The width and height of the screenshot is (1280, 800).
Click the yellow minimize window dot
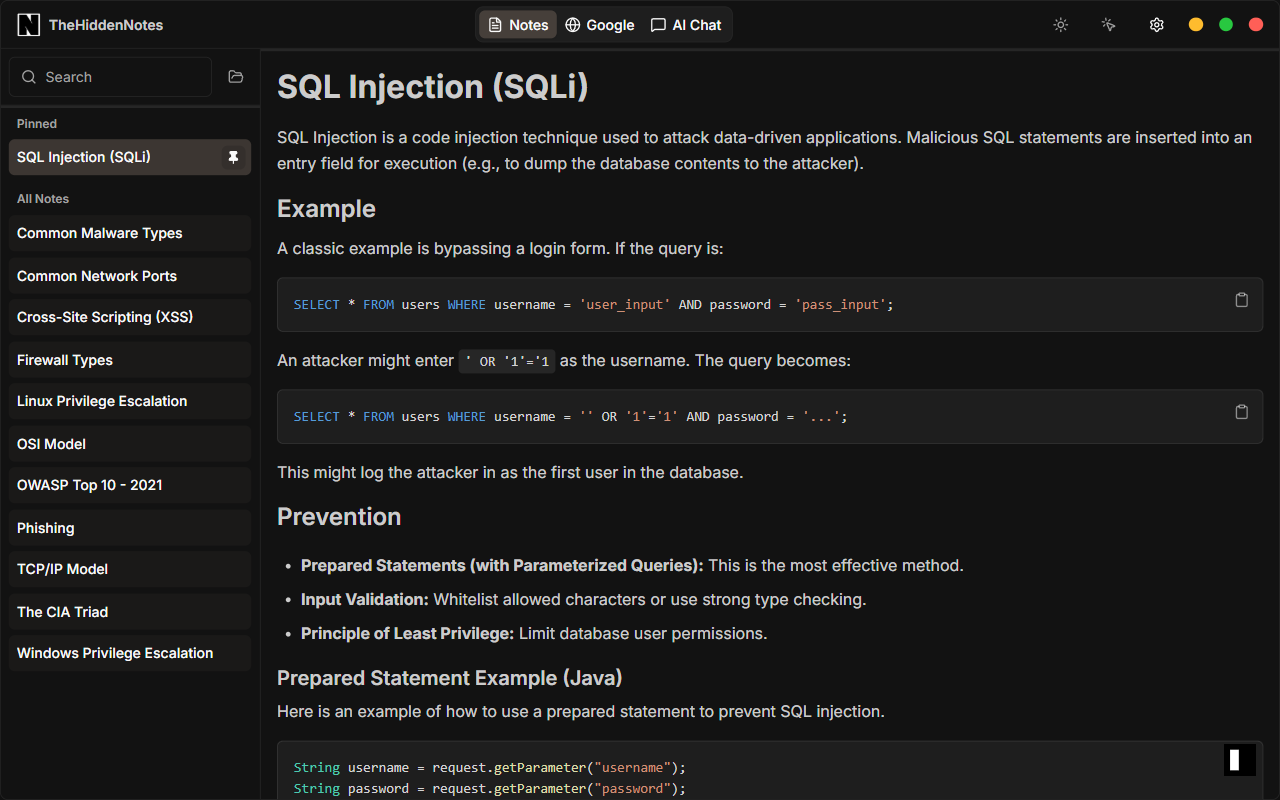[x=1195, y=25]
